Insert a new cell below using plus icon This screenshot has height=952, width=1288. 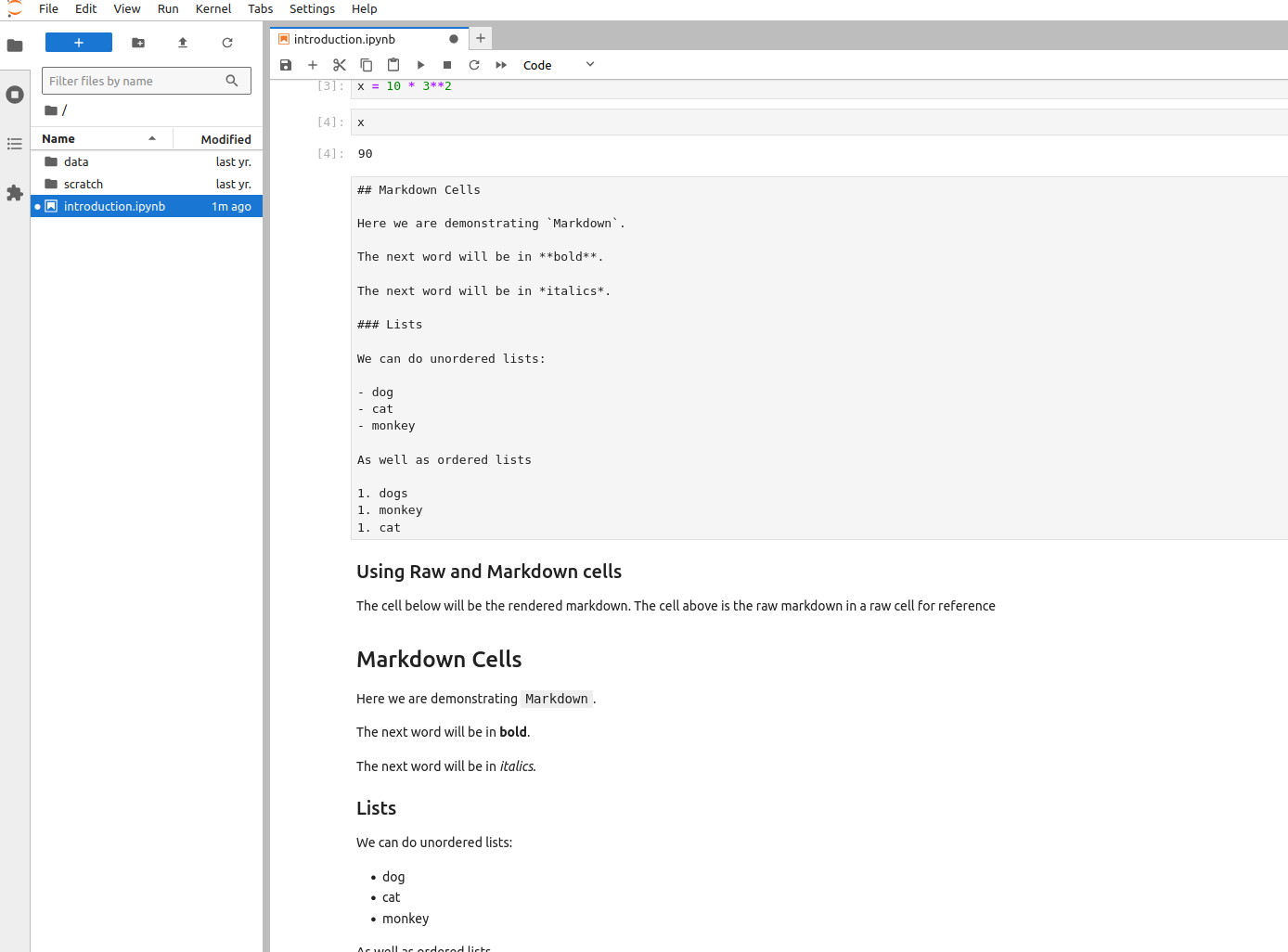click(313, 65)
